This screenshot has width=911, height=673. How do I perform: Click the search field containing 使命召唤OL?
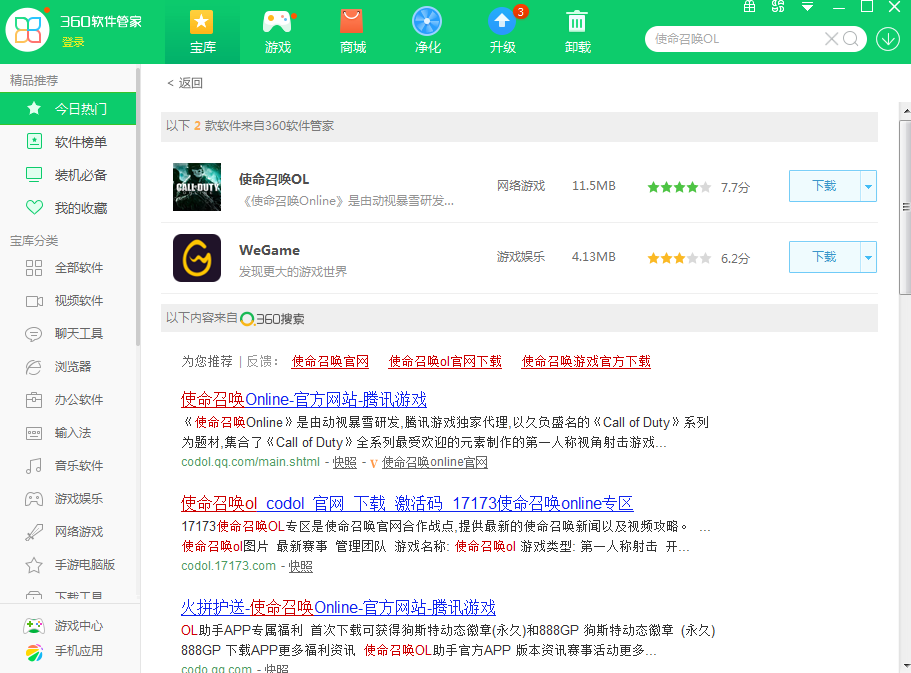(735, 39)
